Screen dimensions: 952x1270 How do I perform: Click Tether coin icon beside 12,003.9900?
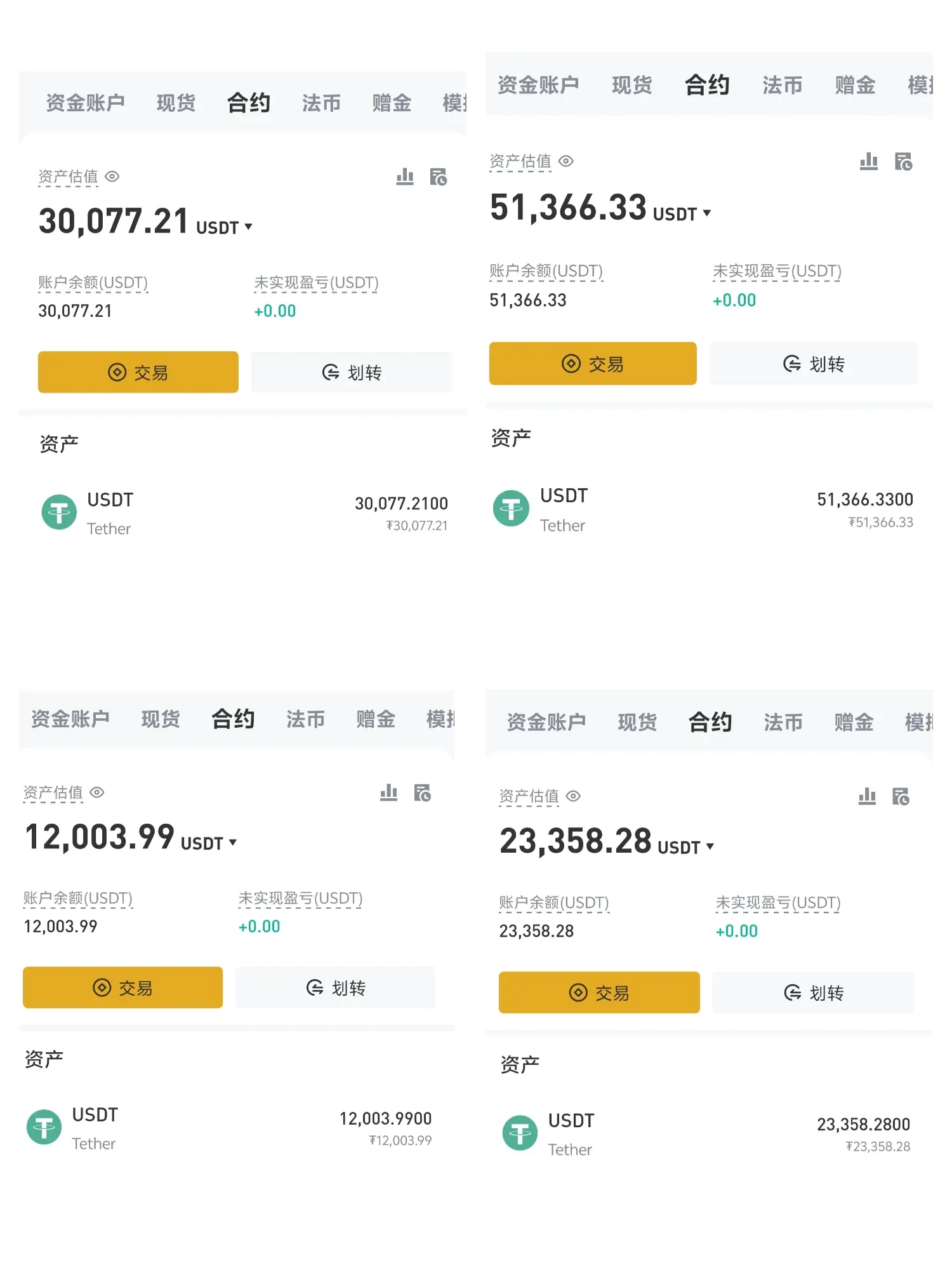click(x=44, y=1127)
